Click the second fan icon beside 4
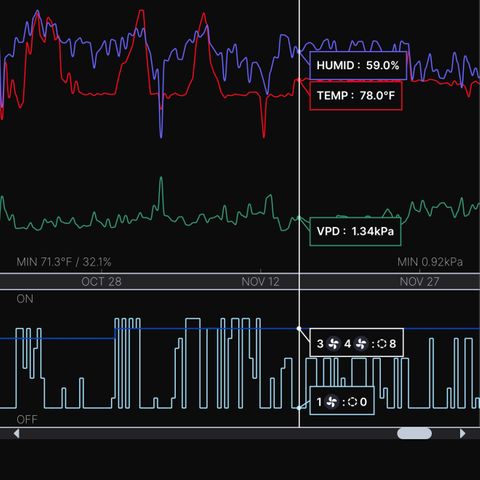 (x=361, y=343)
